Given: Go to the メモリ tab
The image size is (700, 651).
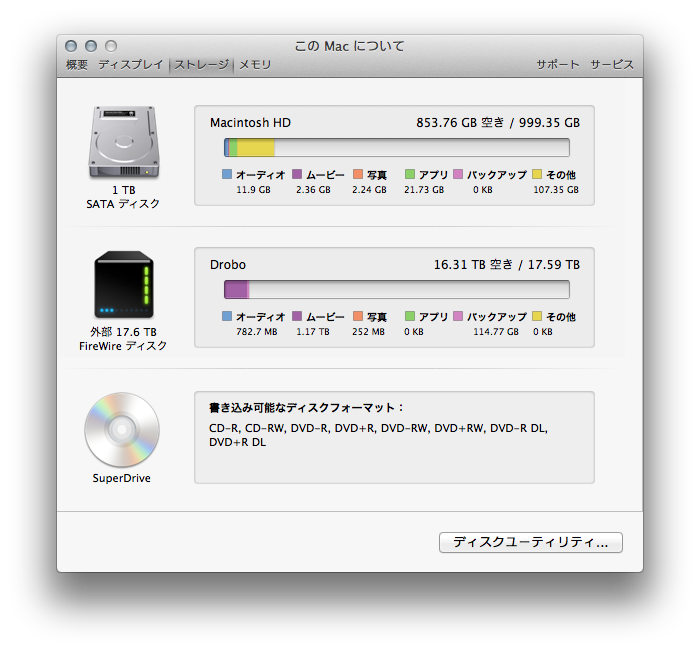Looking at the screenshot, I should click(x=255, y=65).
